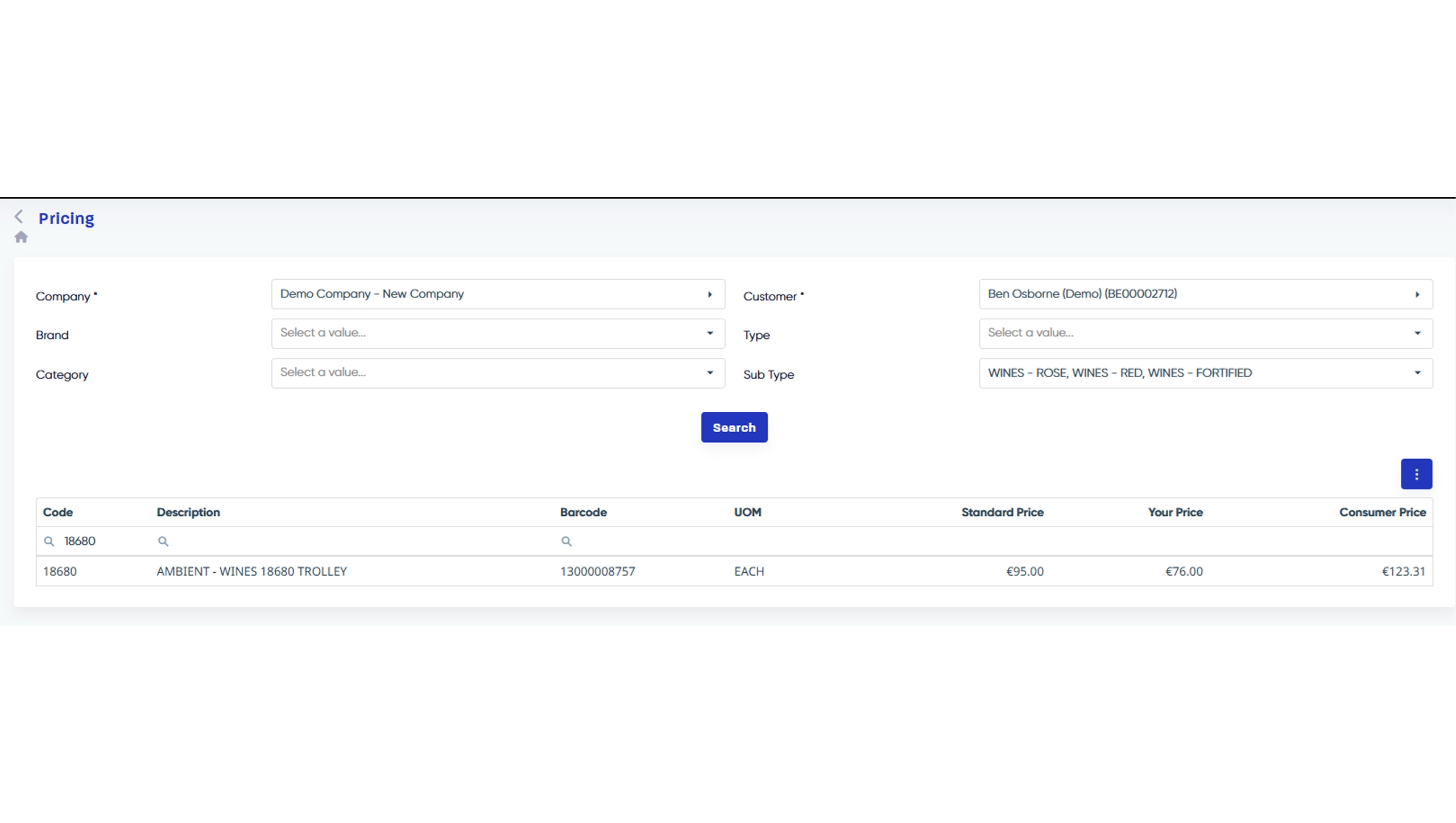1456x823 pixels.
Task: Expand the Sub Type dropdown
Action: tap(1417, 373)
